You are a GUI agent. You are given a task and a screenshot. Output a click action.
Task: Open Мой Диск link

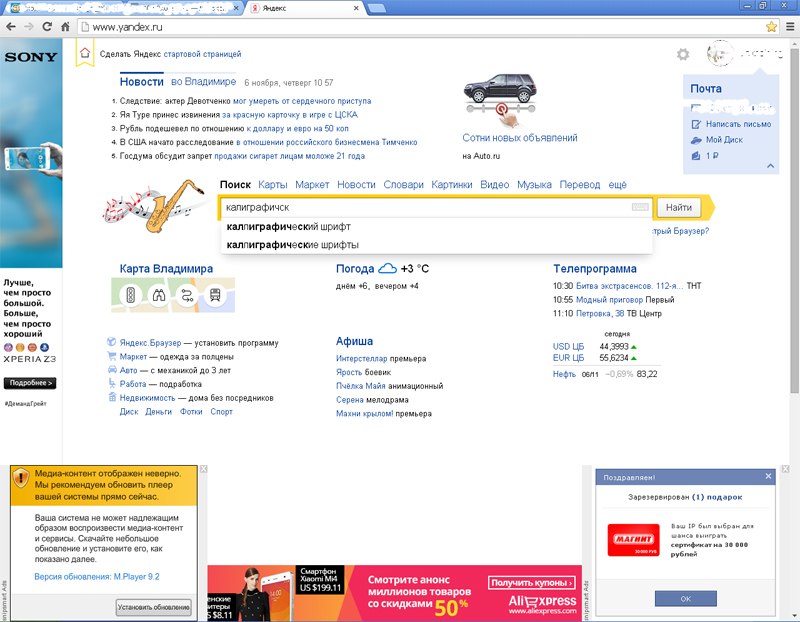(724, 140)
